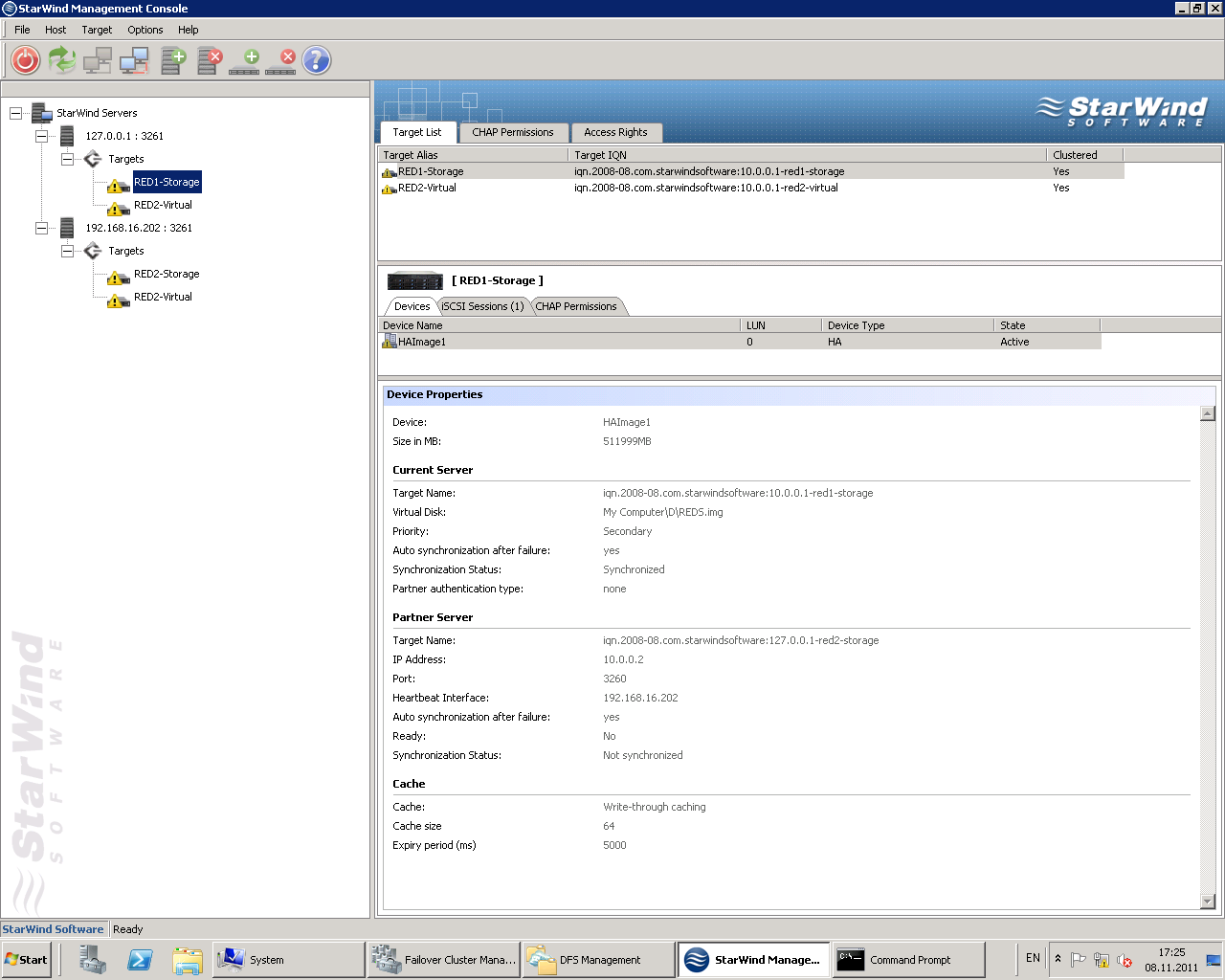The height and width of the screenshot is (980, 1225).
Task: Click the Action Center flag tray icon
Action: pyautogui.click(x=1079, y=959)
